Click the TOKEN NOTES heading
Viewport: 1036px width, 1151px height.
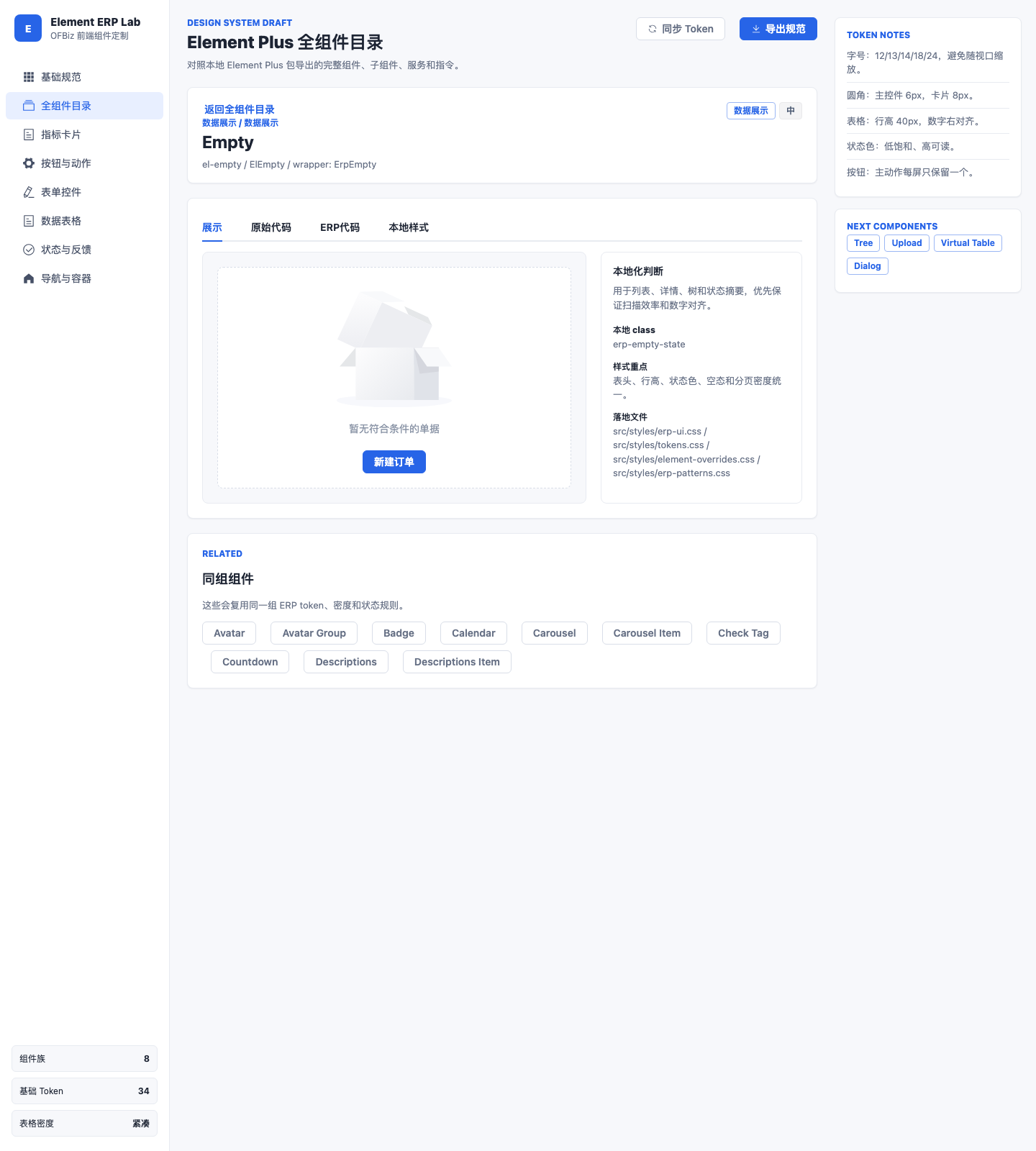tap(878, 35)
